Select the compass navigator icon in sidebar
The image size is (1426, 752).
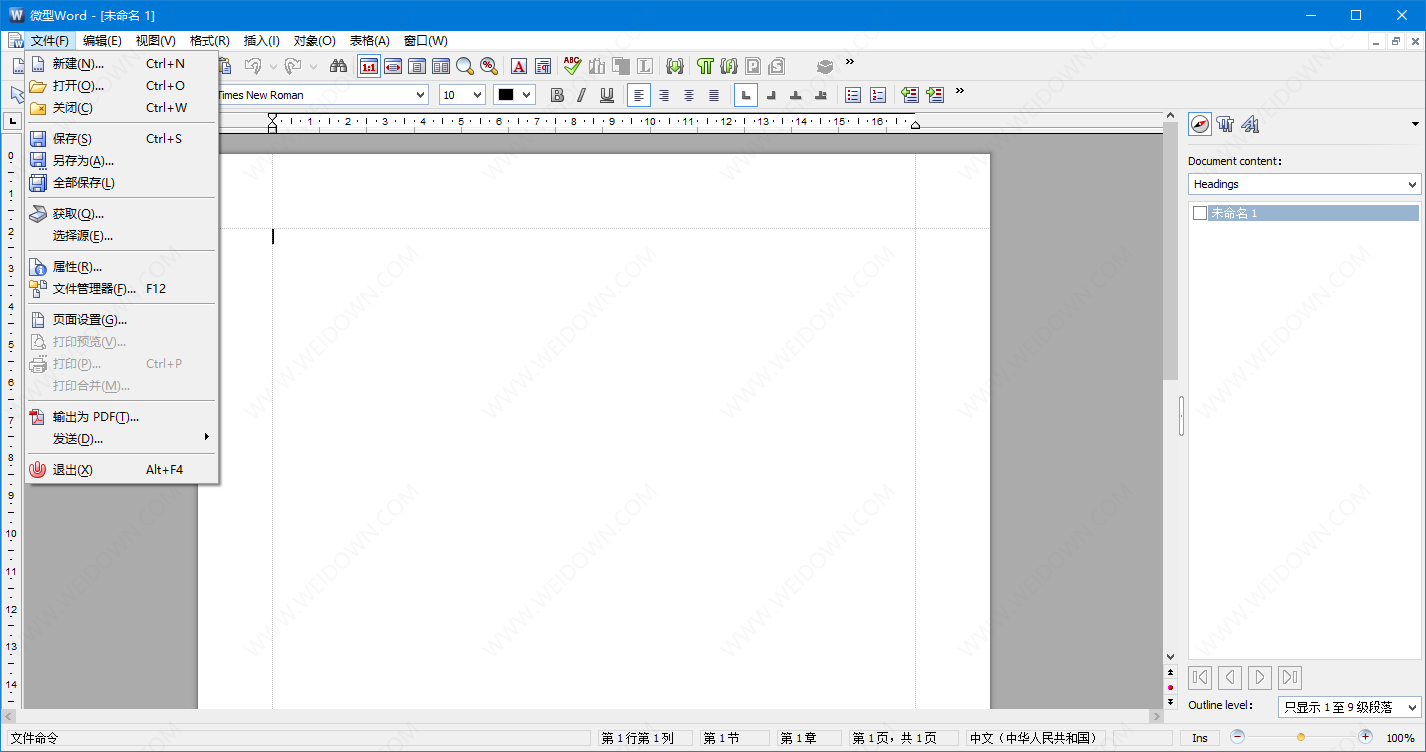pos(1200,124)
